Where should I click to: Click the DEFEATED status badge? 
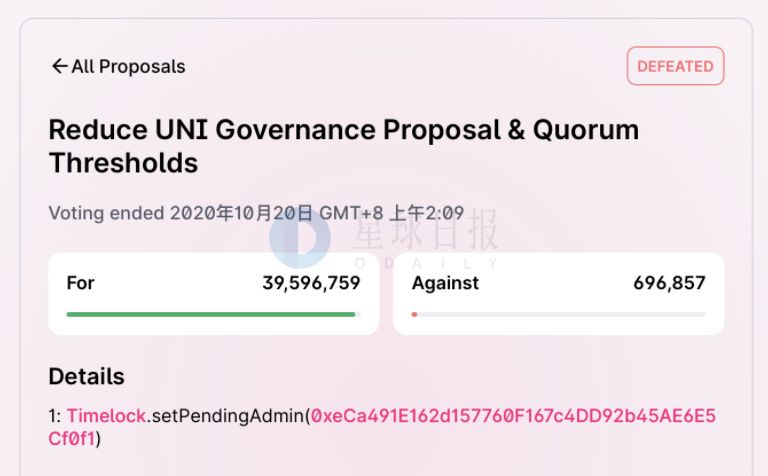pos(675,66)
